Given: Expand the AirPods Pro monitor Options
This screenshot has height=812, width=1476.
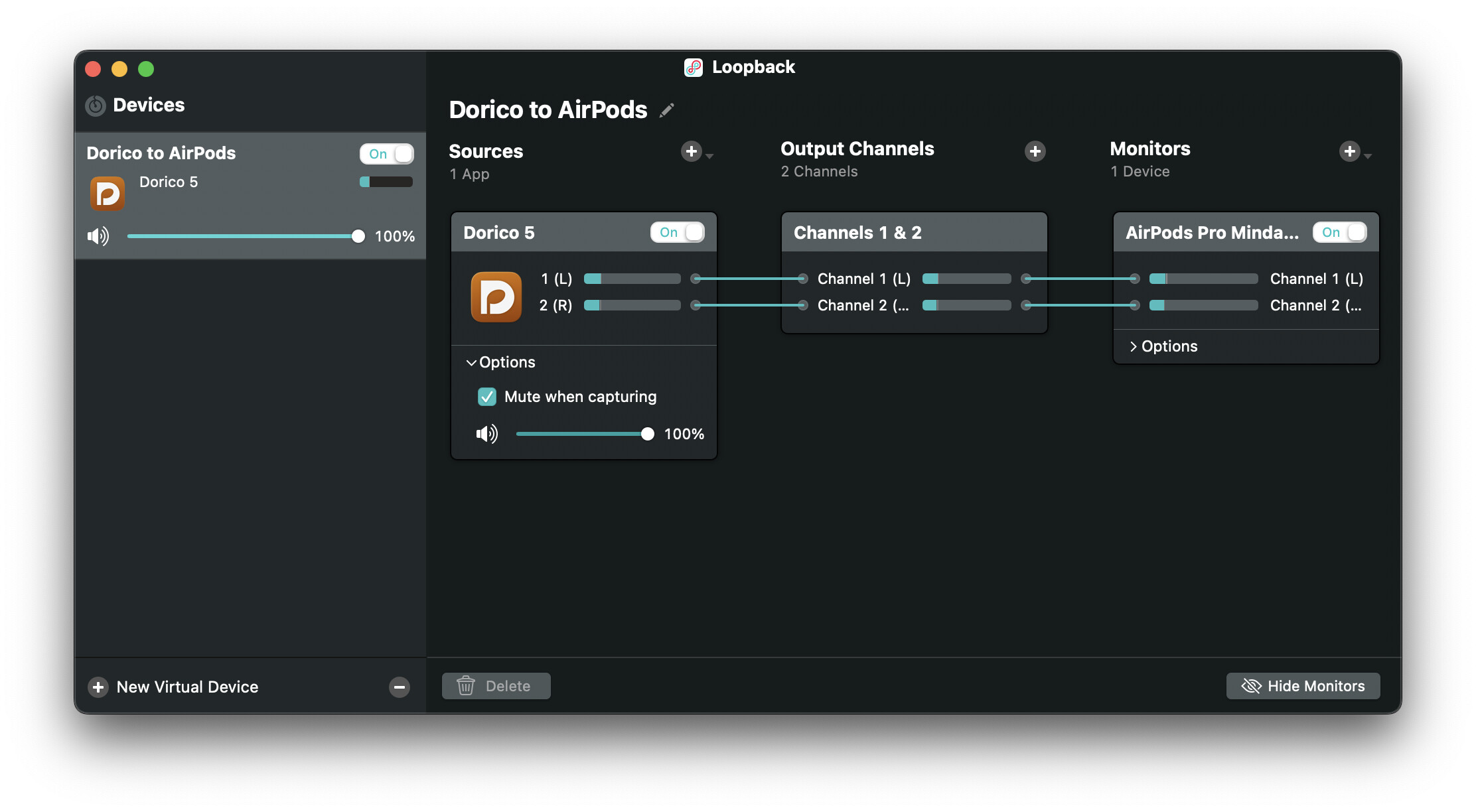Looking at the screenshot, I should (1163, 346).
